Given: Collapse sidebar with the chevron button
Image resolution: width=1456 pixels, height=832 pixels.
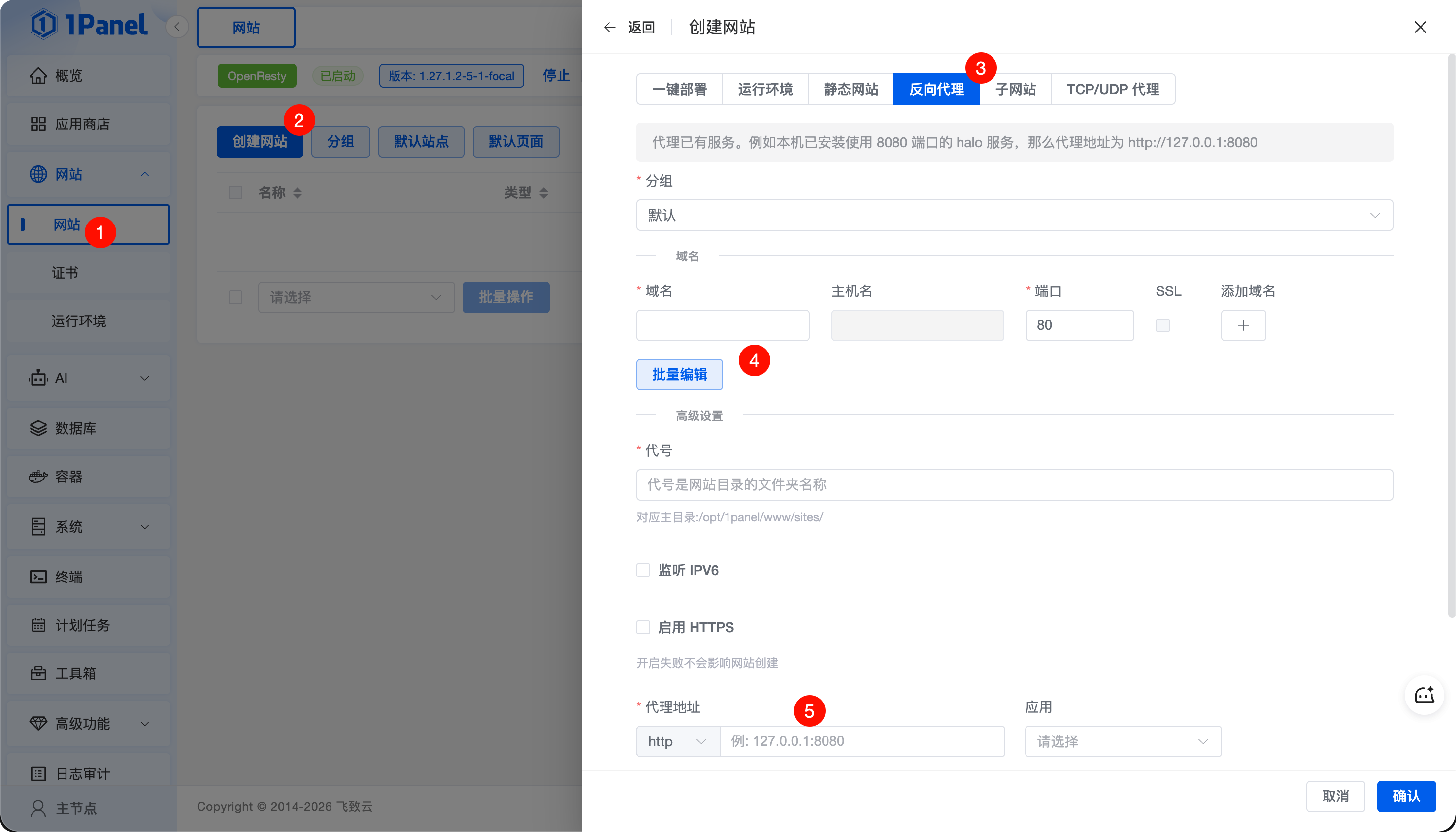Looking at the screenshot, I should pos(177,27).
